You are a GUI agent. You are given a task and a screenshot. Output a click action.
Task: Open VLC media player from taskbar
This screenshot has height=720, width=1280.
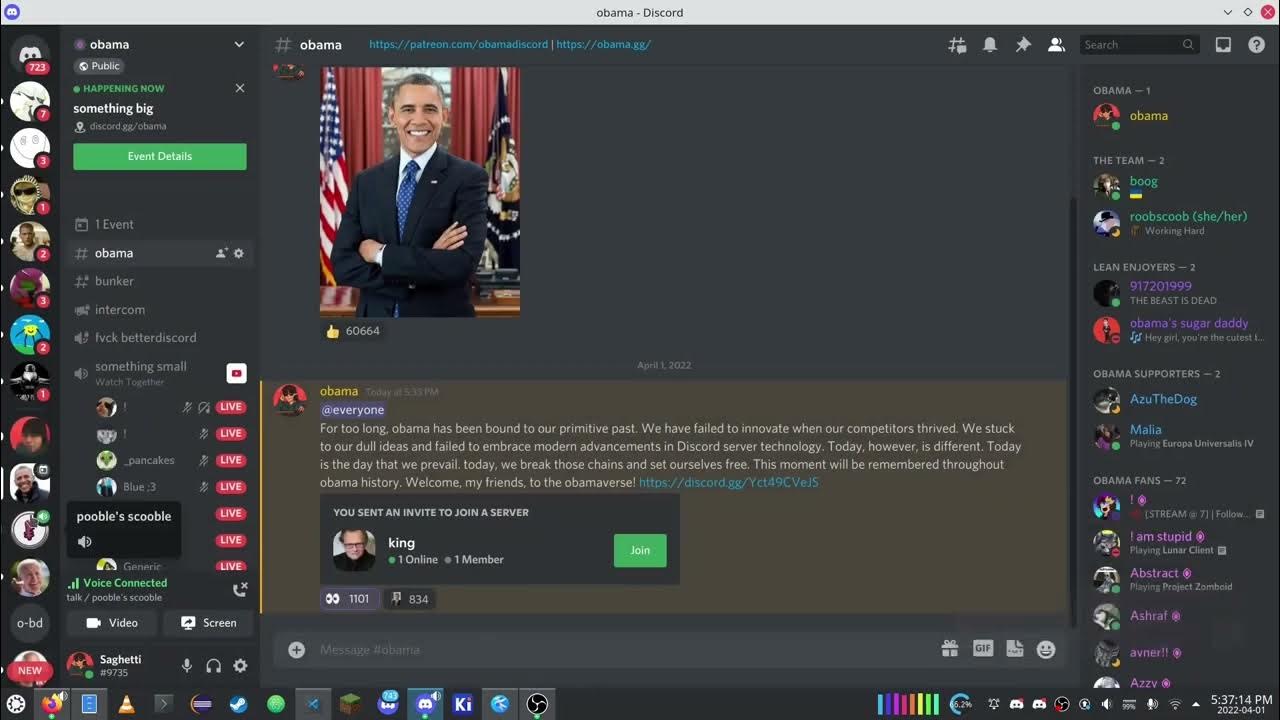[x=126, y=704]
